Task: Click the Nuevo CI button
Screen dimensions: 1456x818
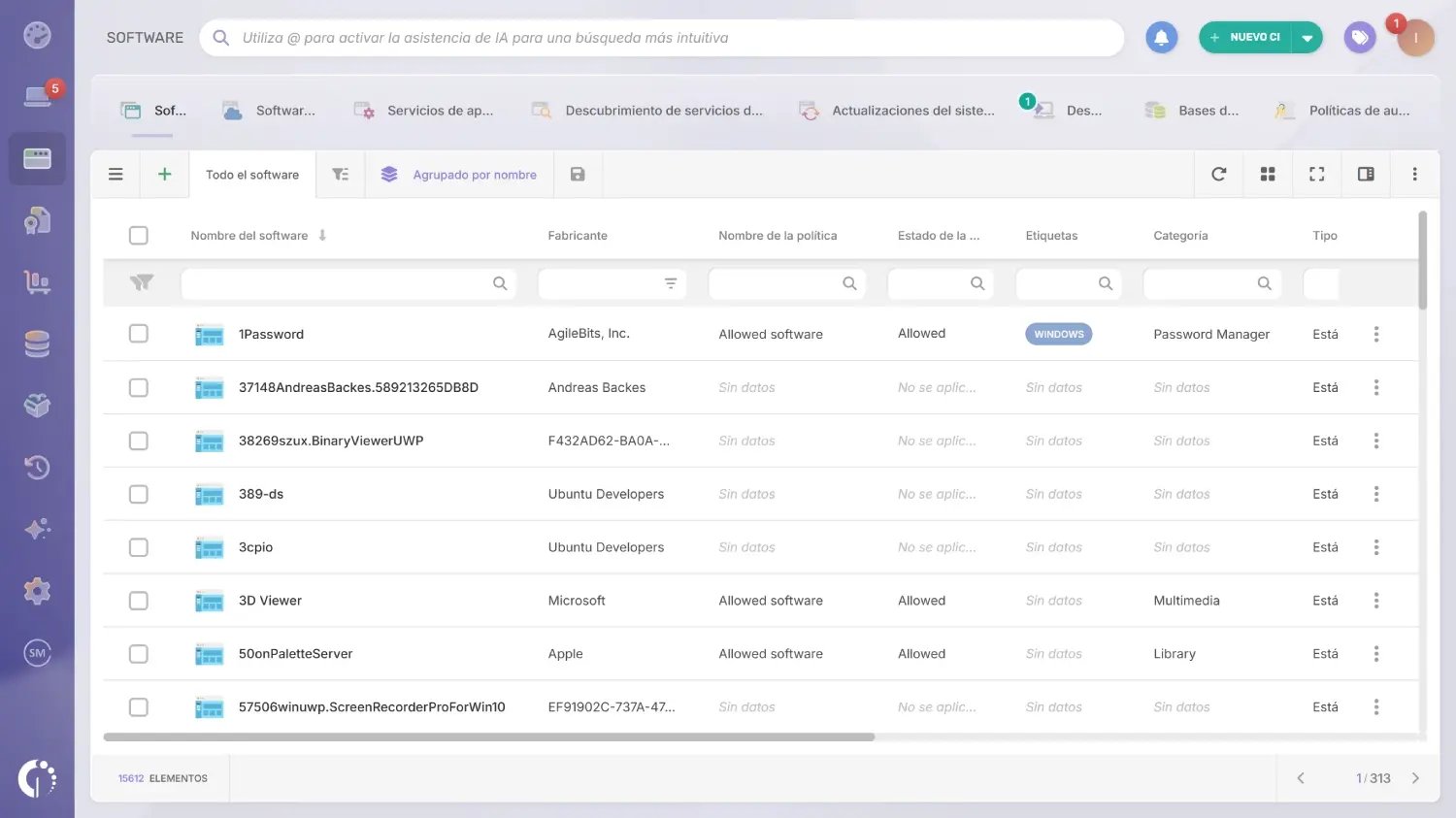Action: [1245, 38]
